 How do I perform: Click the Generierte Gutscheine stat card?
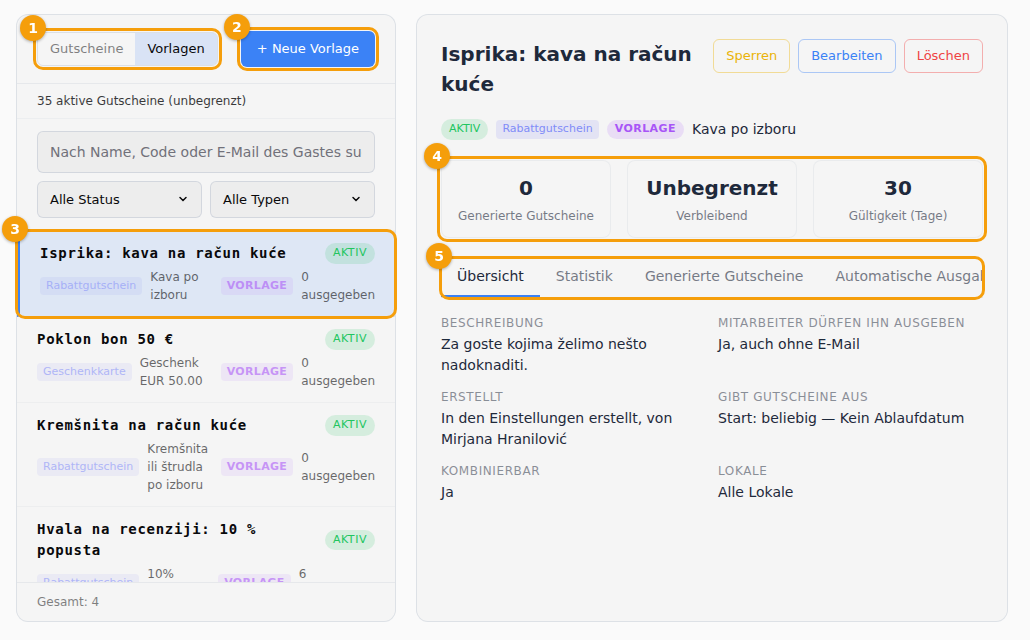click(x=526, y=199)
